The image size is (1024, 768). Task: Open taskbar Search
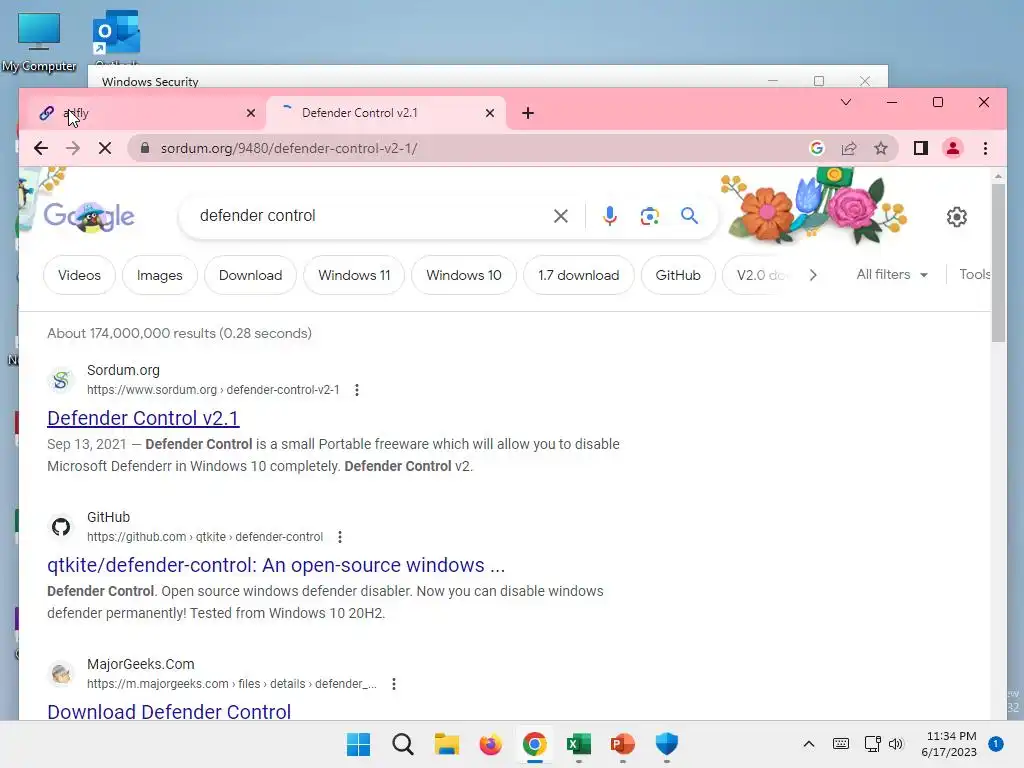point(402,744)
